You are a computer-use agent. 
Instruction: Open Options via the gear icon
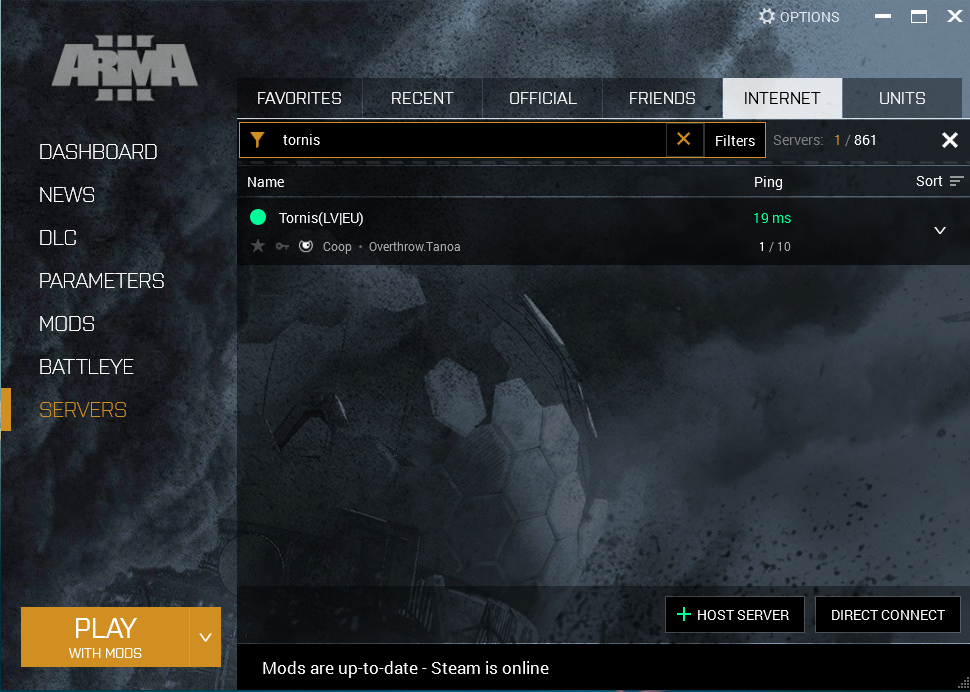pos(767,16)
